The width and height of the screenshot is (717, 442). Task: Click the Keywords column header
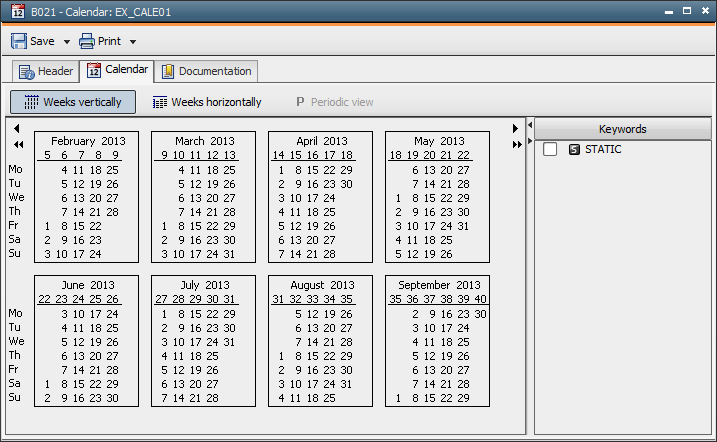(x=622, y=129)
